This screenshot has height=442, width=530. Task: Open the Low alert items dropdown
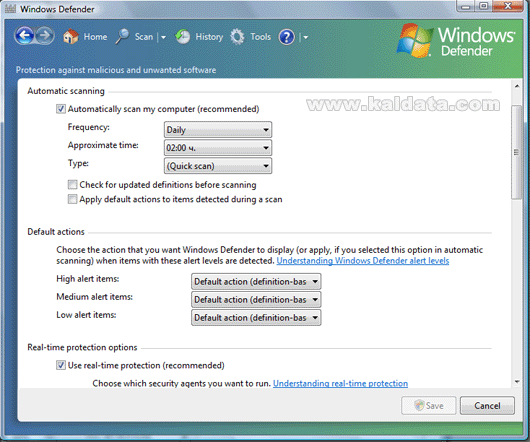[256, 318]
